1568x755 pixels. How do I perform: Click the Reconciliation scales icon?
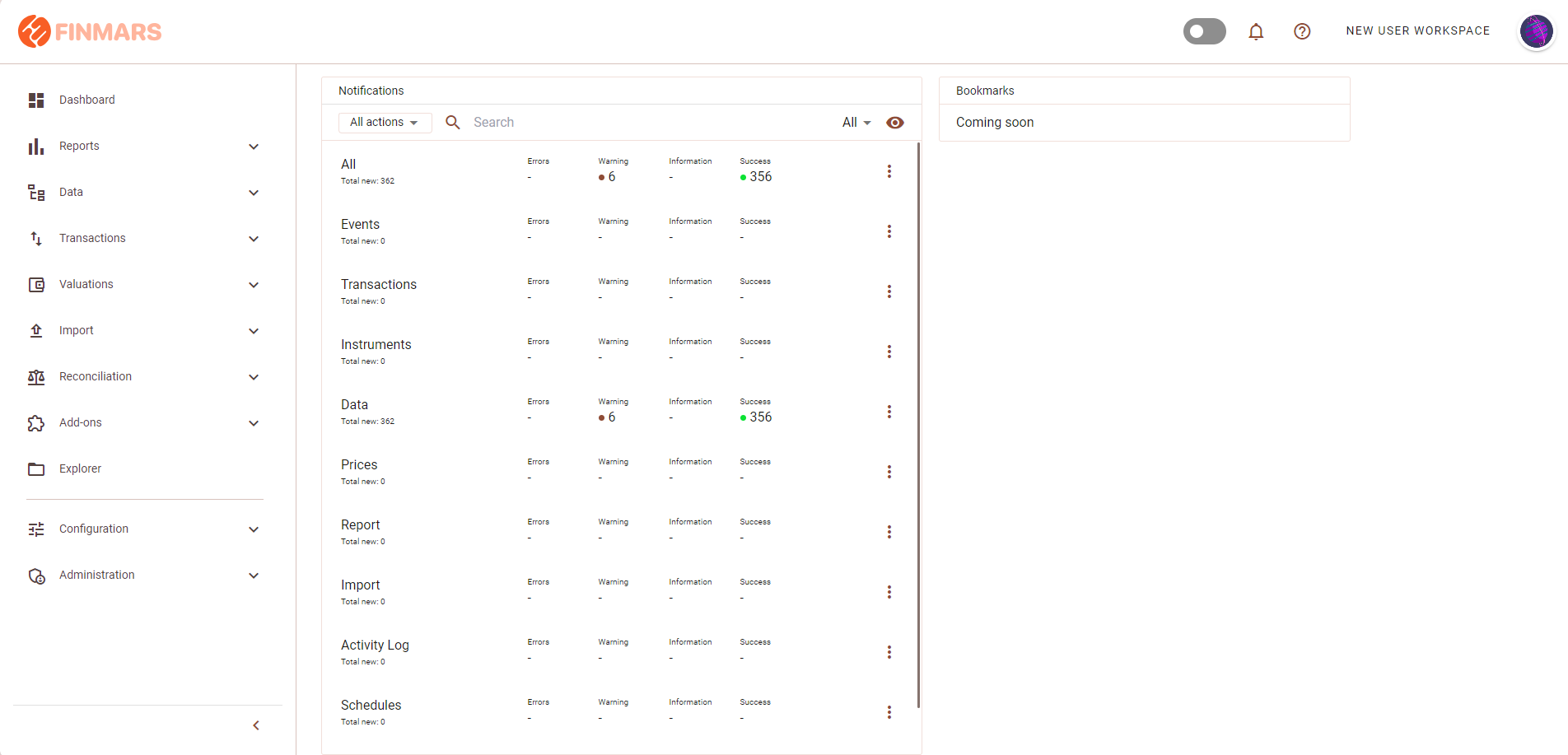36,377
